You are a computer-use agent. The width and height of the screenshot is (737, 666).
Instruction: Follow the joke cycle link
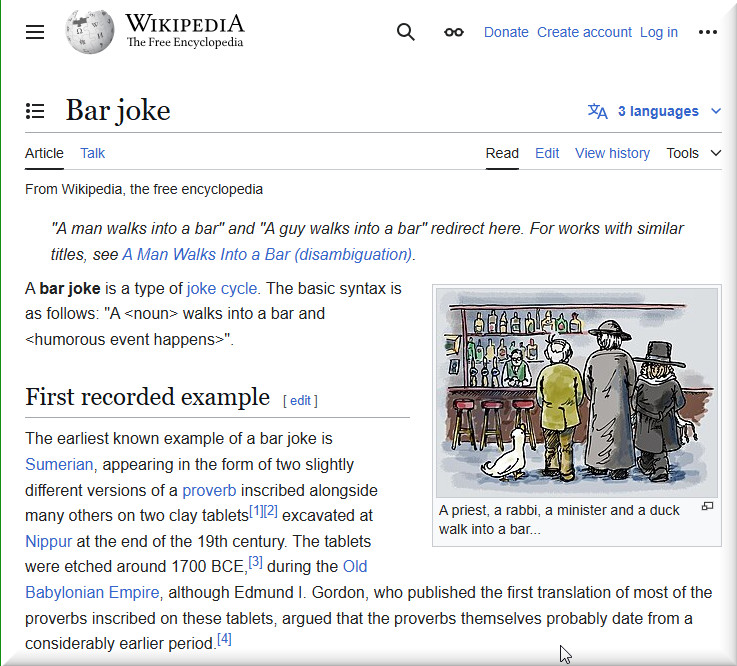tap(222, 289)
